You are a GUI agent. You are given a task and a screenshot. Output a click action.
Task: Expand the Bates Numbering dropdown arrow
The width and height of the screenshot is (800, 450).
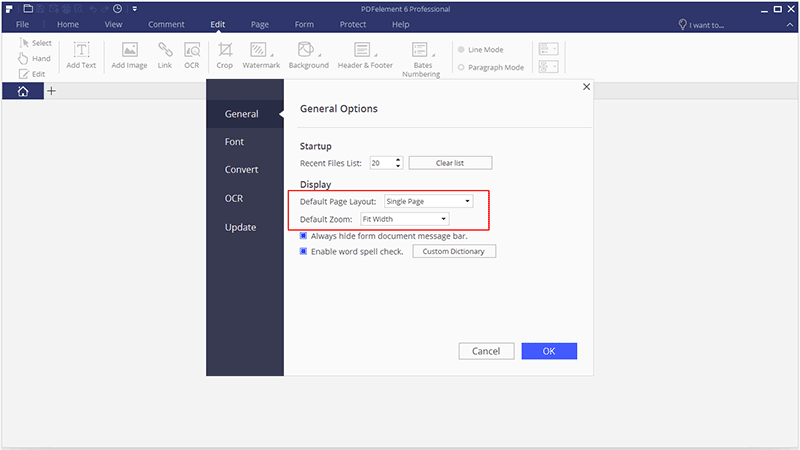[x=434, y=55]
